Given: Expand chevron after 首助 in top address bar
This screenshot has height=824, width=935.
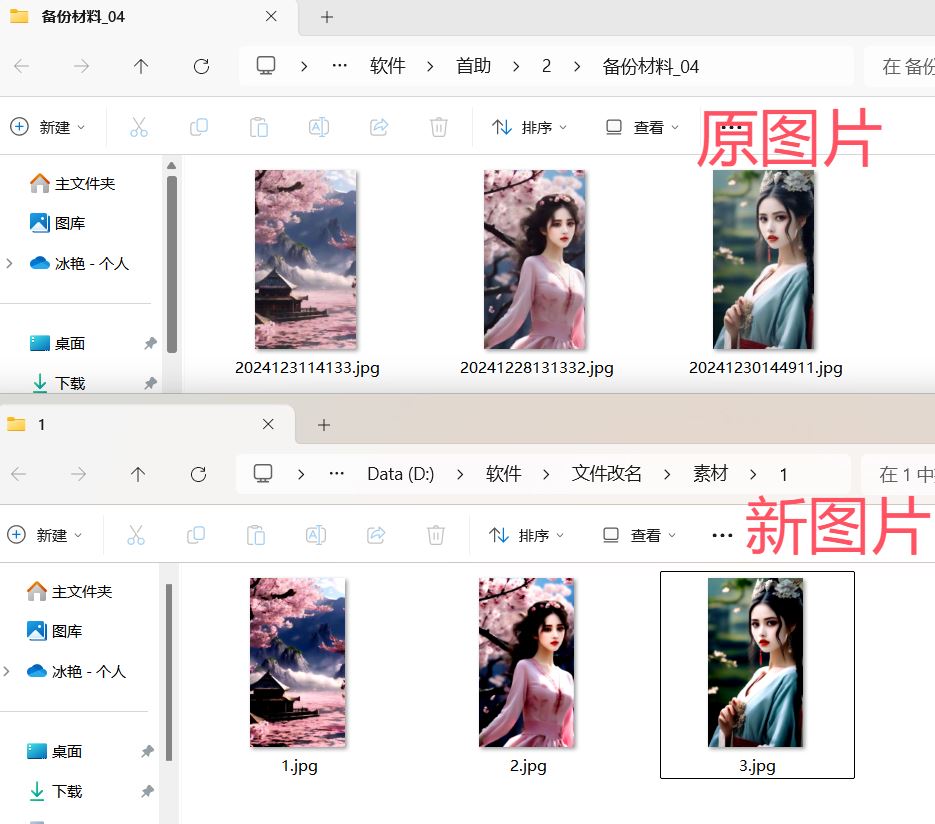Looking at the screenshot, I should tap(516, 66).
